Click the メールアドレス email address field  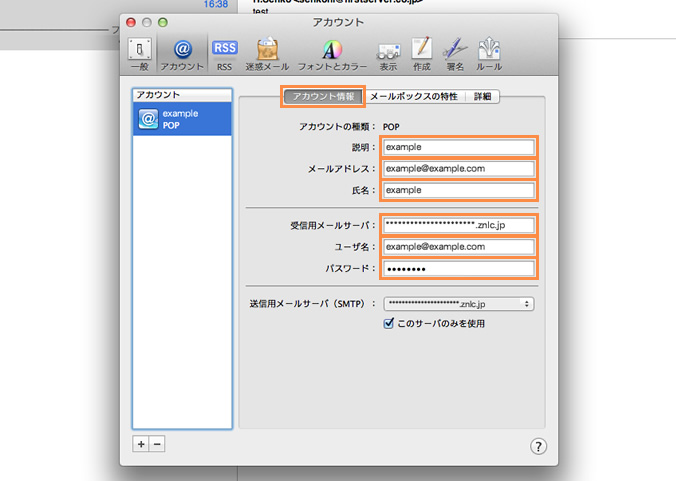point(459,169)
